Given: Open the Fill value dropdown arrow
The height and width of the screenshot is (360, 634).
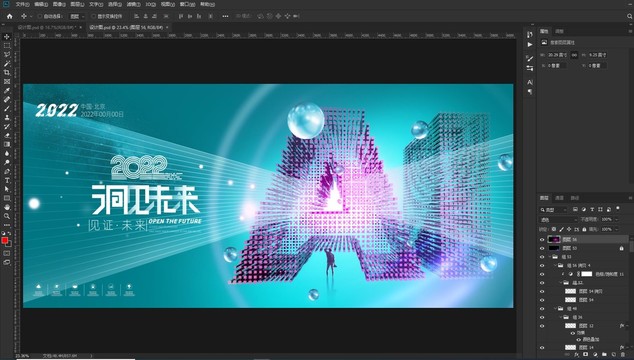Looking at the screenshot, I should click(x=617, y=229).
